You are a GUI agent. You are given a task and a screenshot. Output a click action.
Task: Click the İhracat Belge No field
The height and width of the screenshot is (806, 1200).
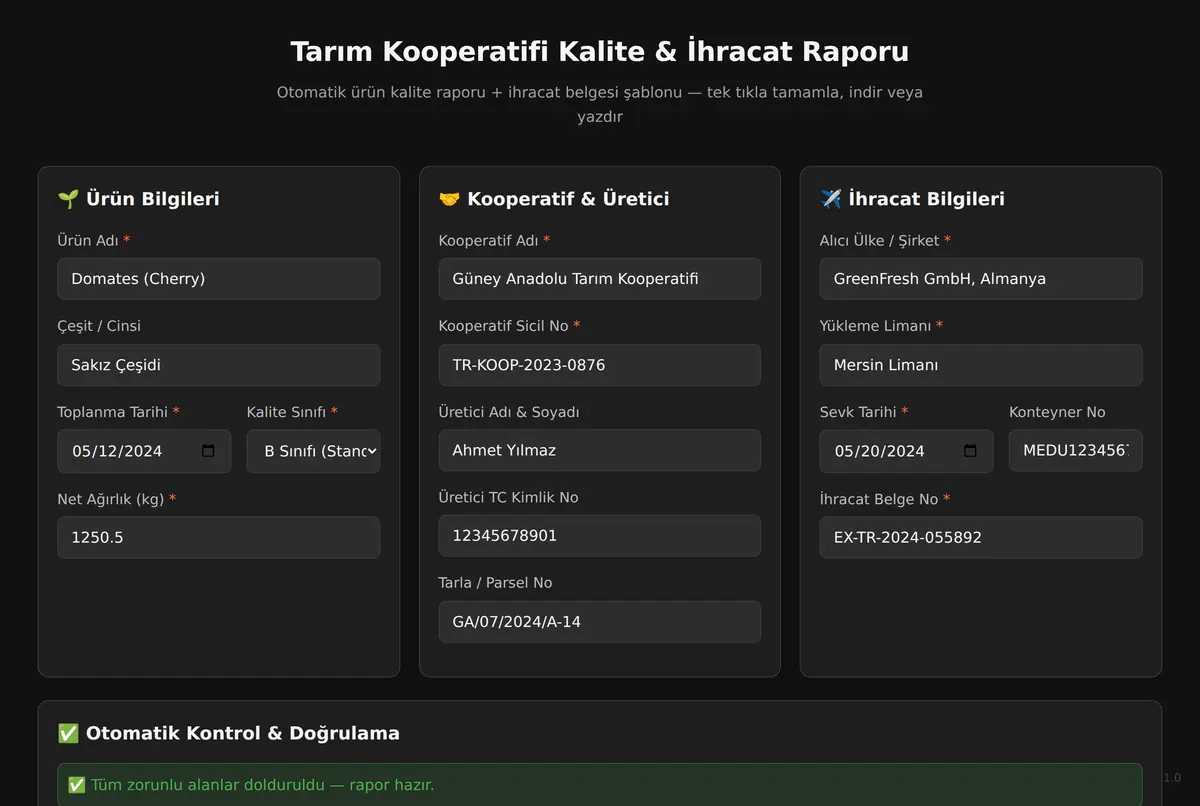[981, 537]
